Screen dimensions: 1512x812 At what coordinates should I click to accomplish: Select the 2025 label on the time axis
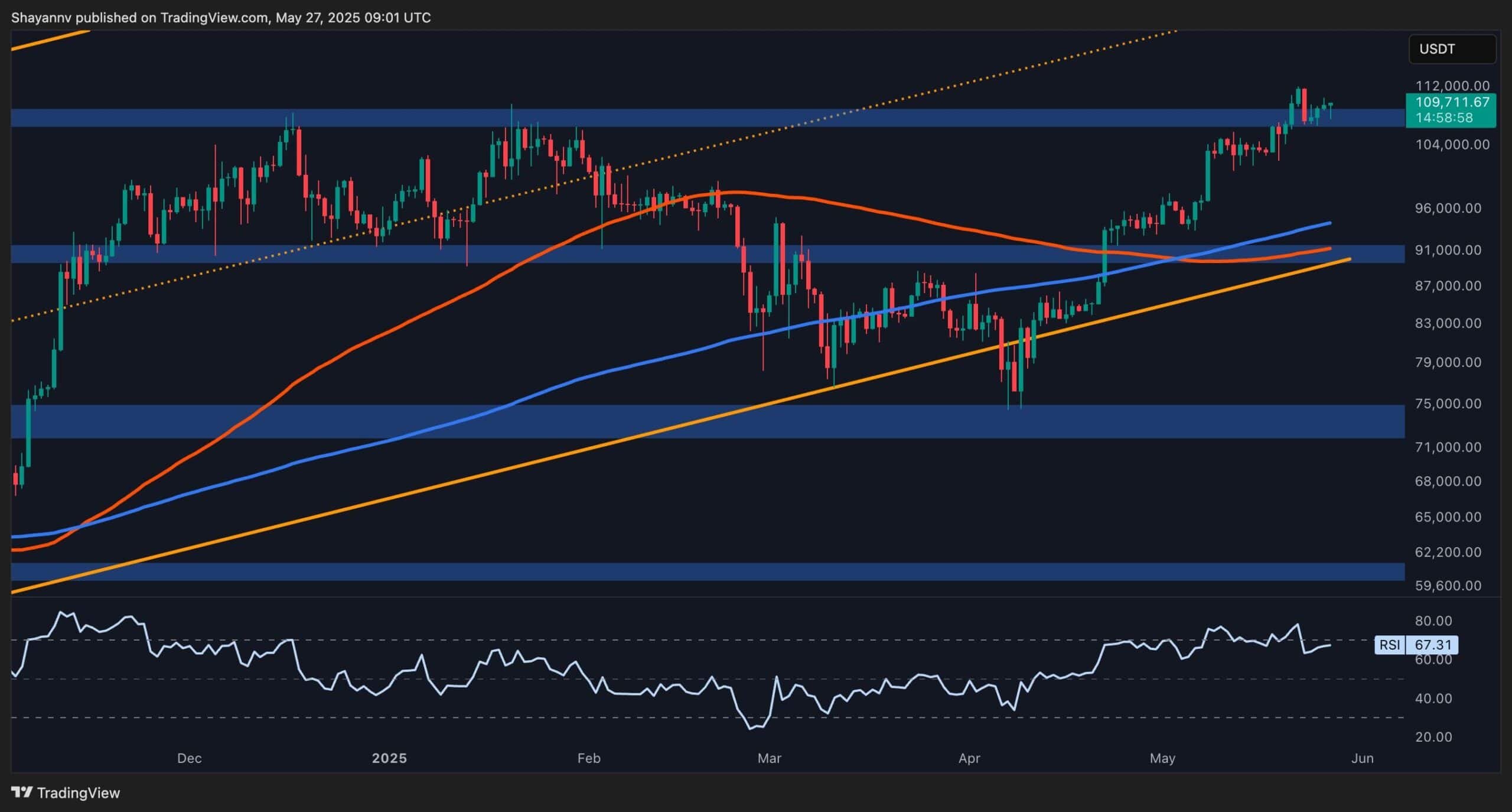tap(389, 758)
